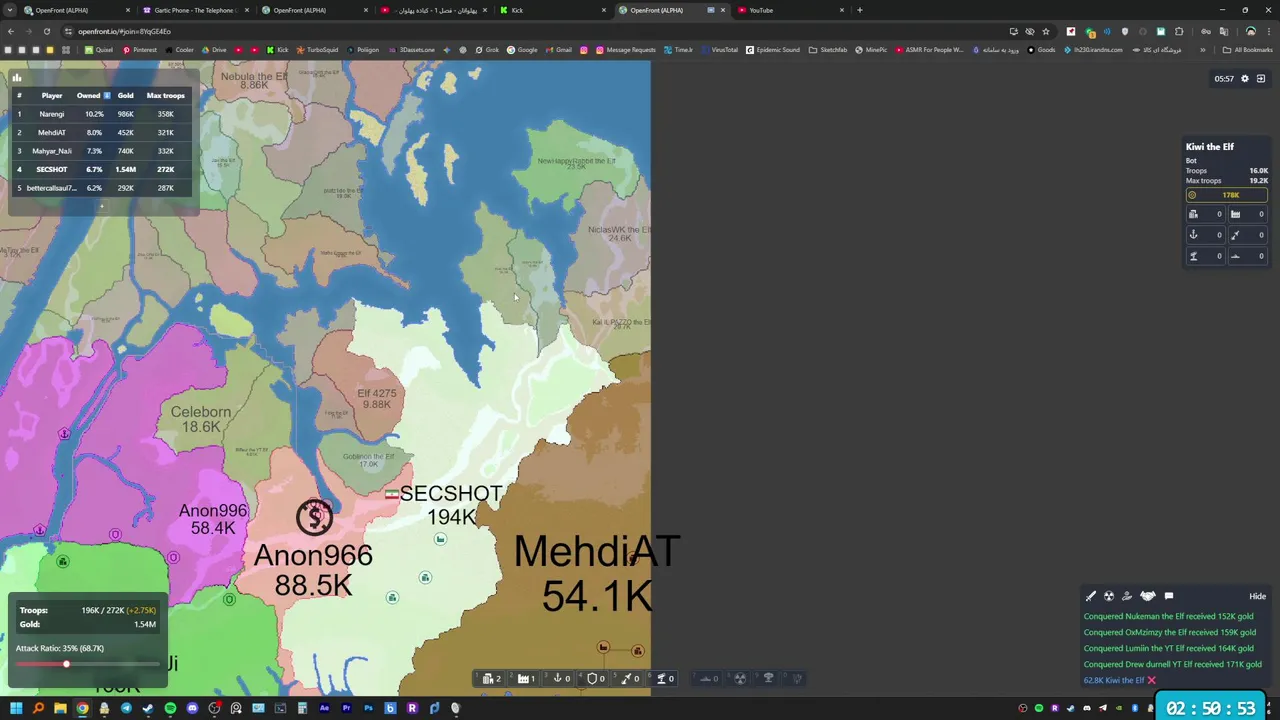Click the exit game icon beside settings
Screen dimensions: 1280x720
point(1261,78)
